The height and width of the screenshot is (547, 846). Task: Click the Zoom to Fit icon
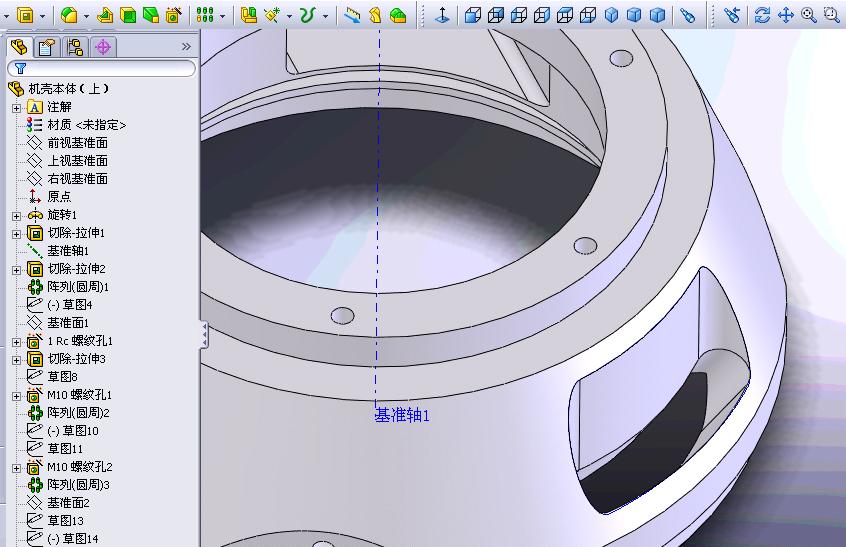(x=808, y=15)
